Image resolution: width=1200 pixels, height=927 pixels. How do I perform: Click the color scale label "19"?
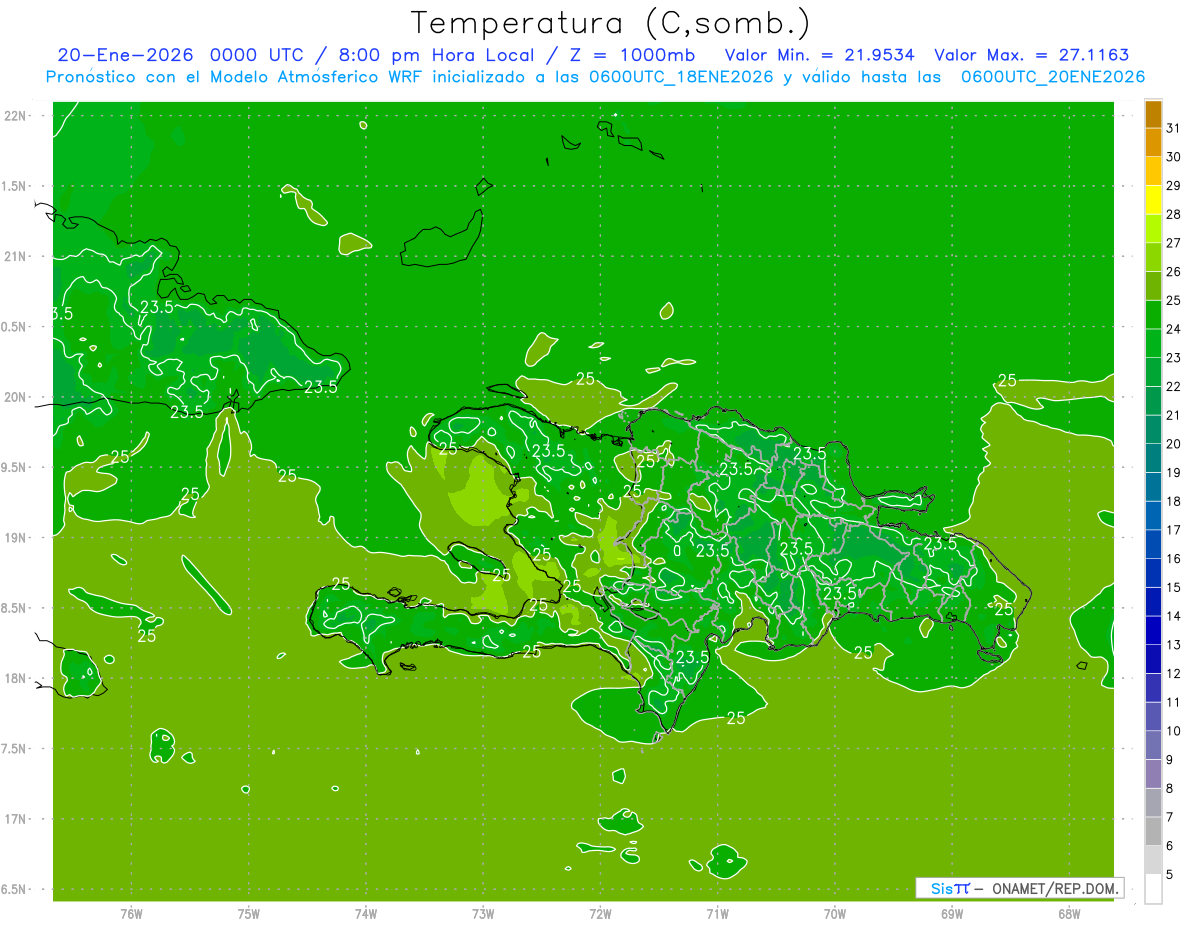pyautogui.click(x=1174, y=472)
